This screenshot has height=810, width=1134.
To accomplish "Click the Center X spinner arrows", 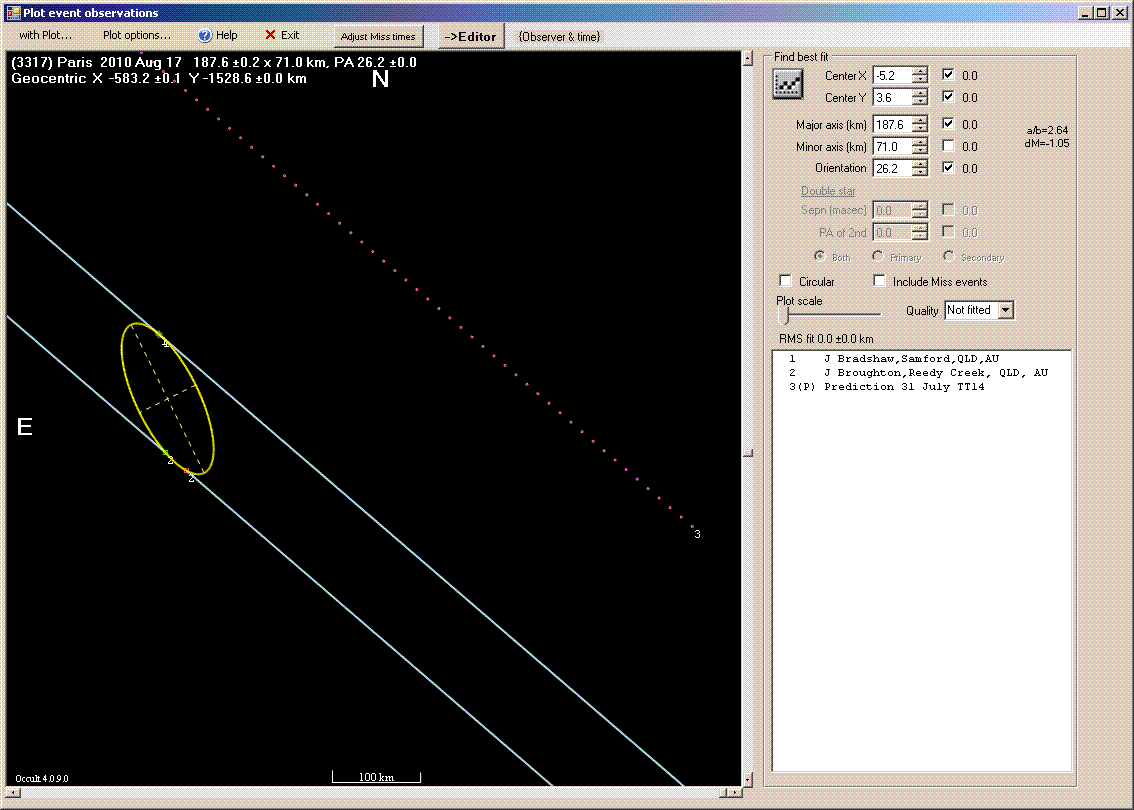I will (x=920, y=75).
